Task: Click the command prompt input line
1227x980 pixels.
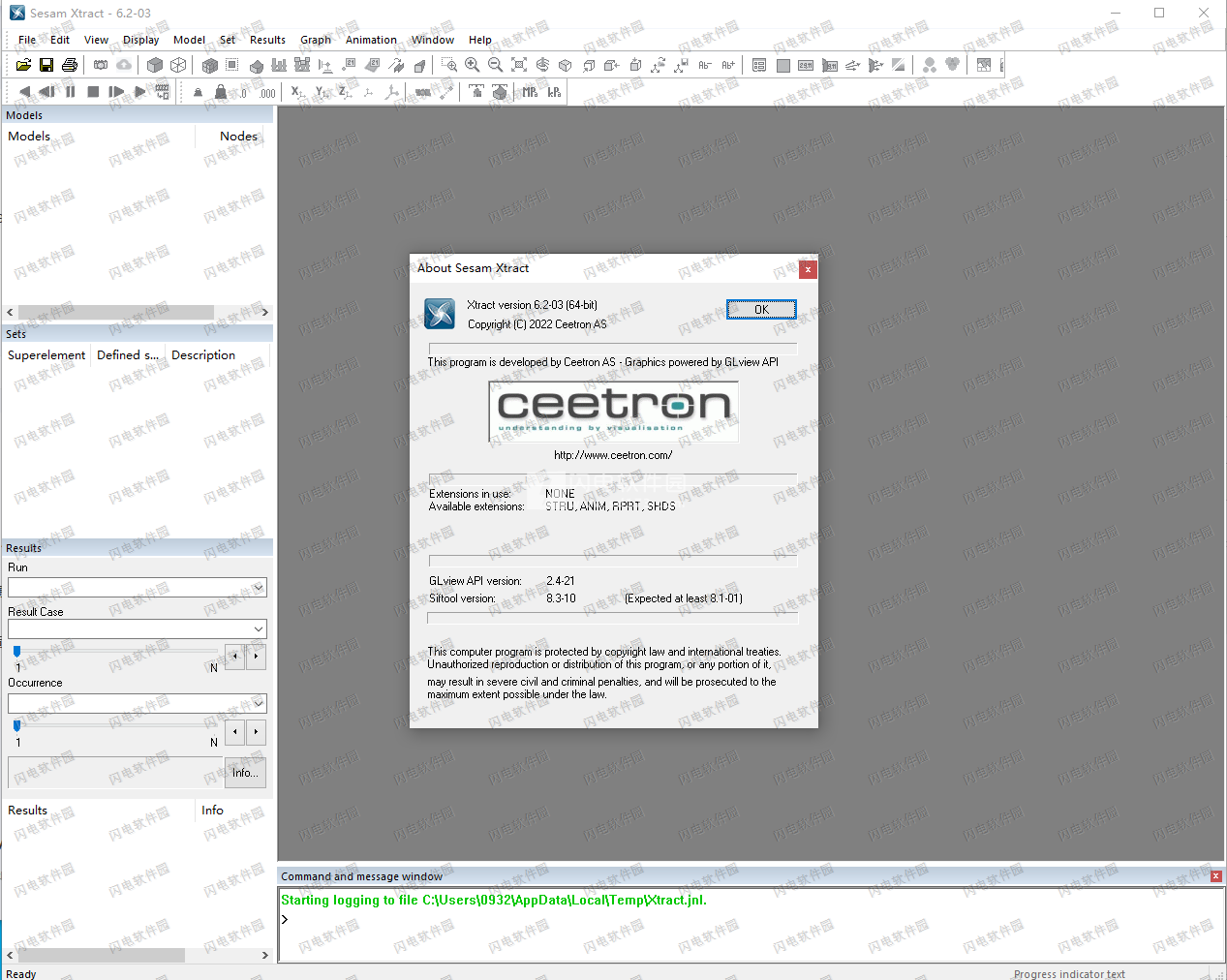Action: tap(752, 920)
